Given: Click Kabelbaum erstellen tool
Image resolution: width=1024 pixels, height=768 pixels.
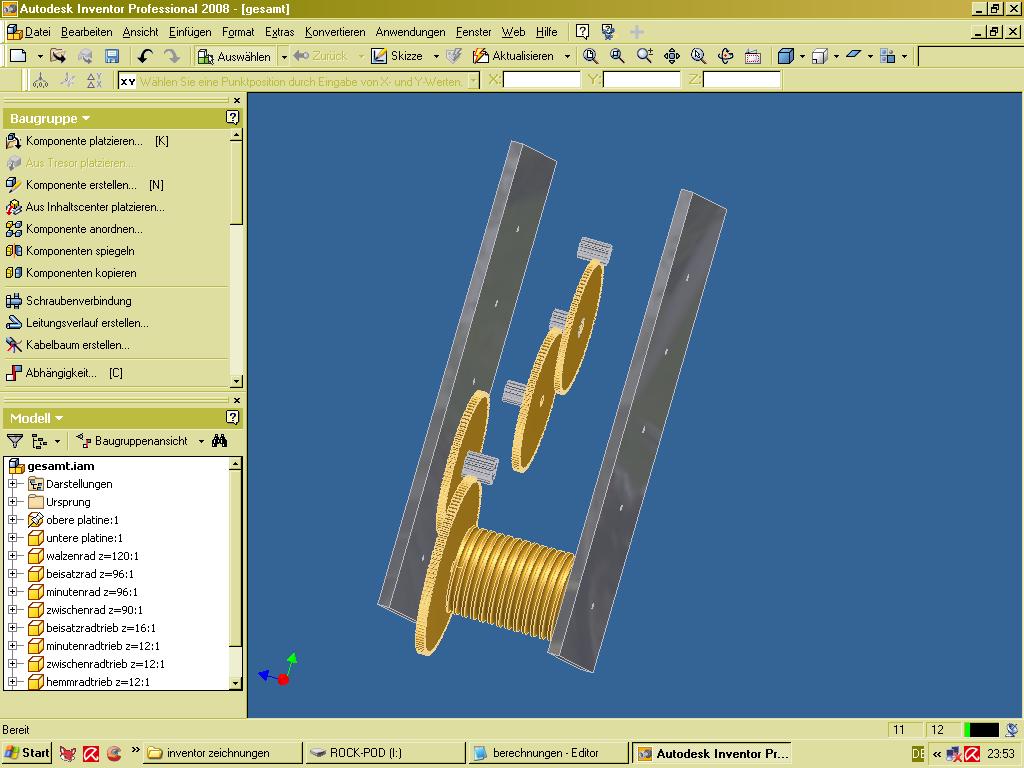Looking at the screenshot, I should click(x=68, y=345).
